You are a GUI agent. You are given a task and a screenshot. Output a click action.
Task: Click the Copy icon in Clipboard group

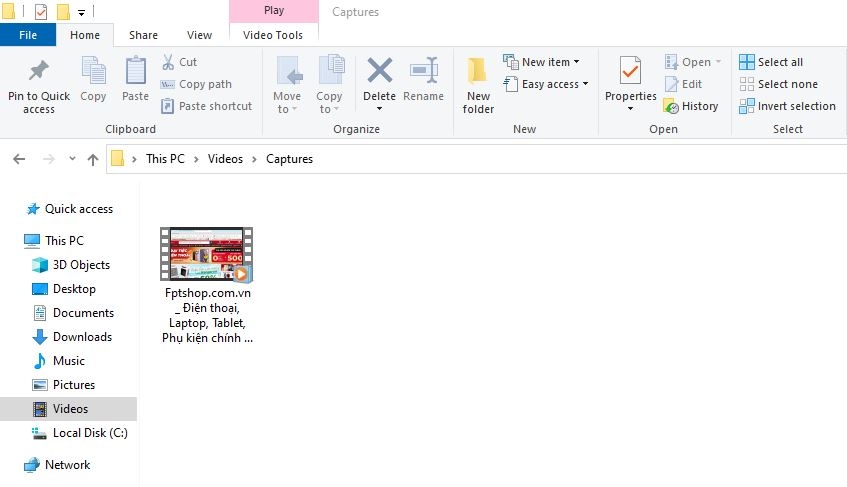pyautogui.click(x=93, y=71)
